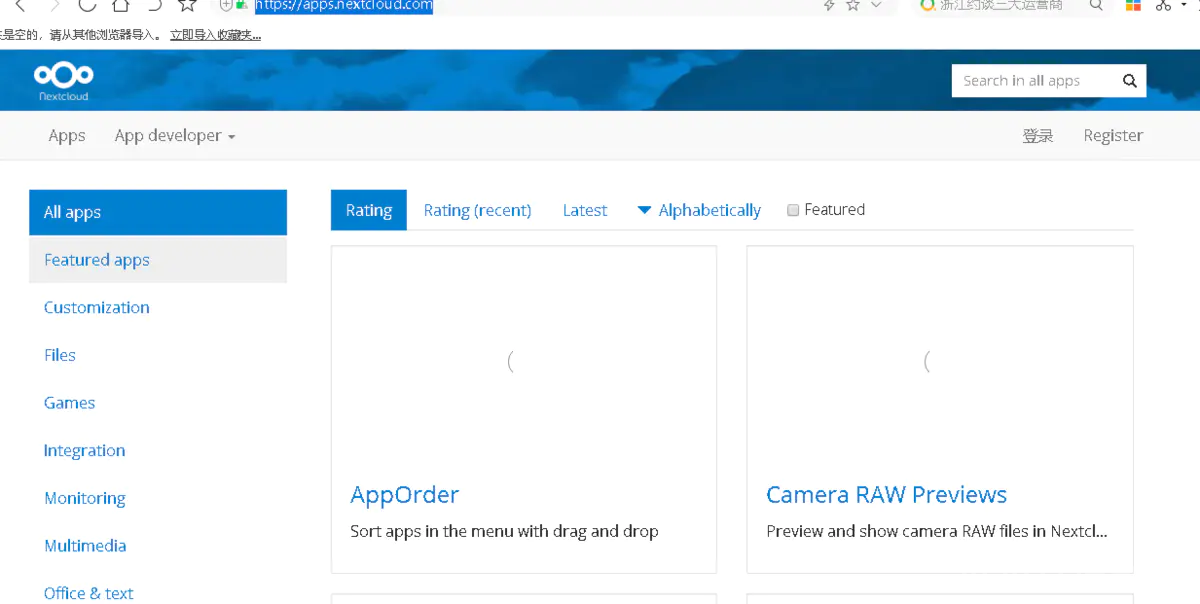Open the Integration category
The width and height of the screenshot is (1200, 604).
(85, 451)
